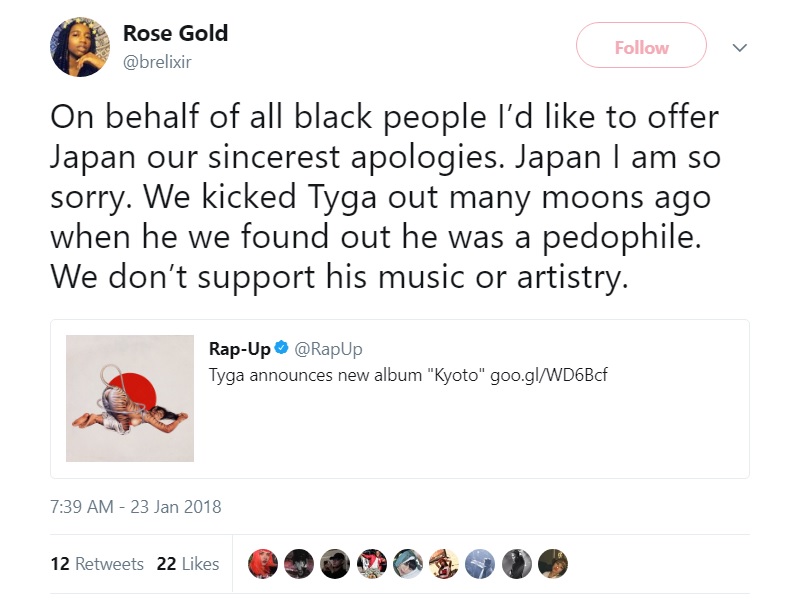800x600 pixels.
Task: Open the tweet options chevron menu
Action: coord(739,47)
